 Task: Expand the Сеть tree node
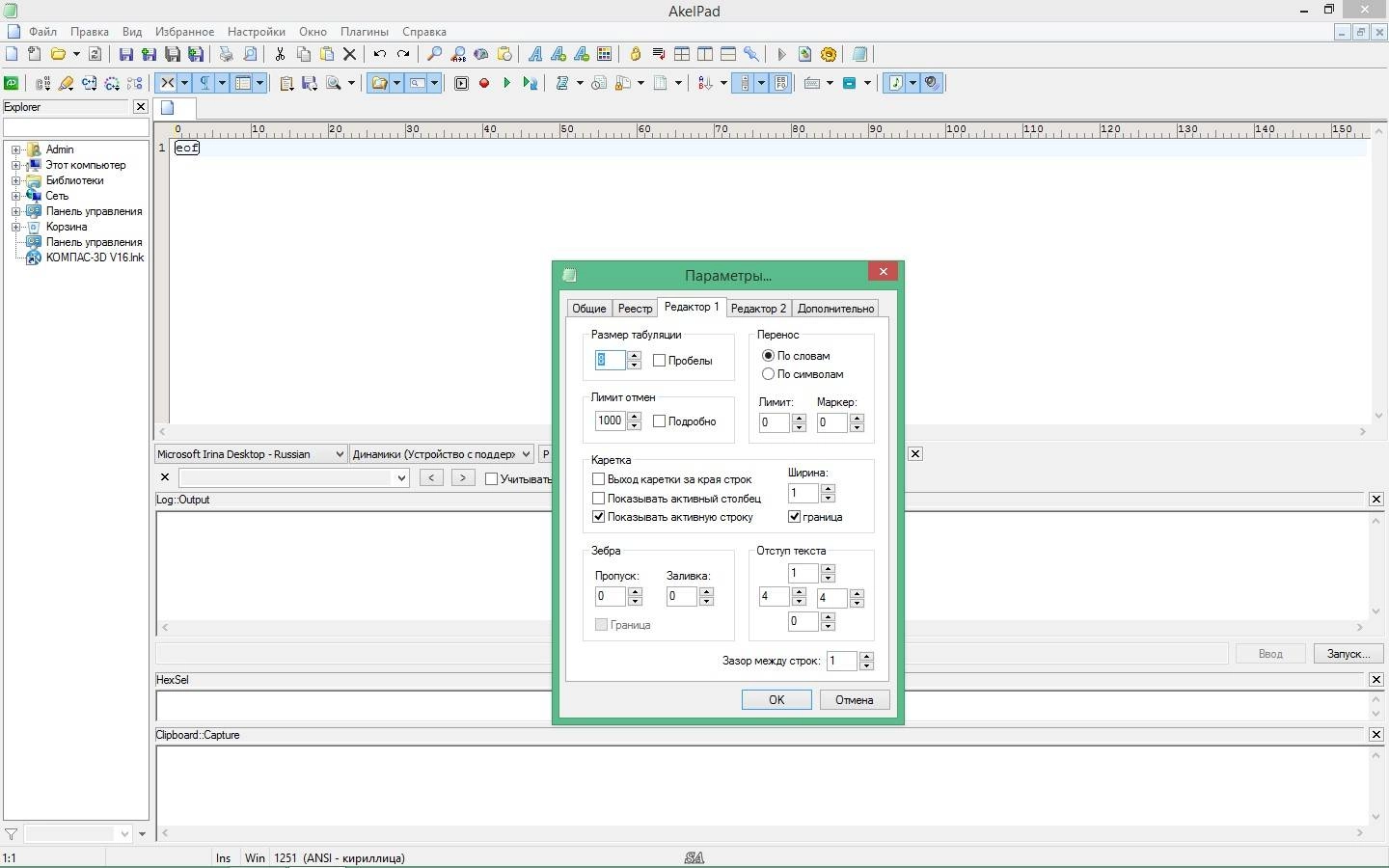click(15, 196)
